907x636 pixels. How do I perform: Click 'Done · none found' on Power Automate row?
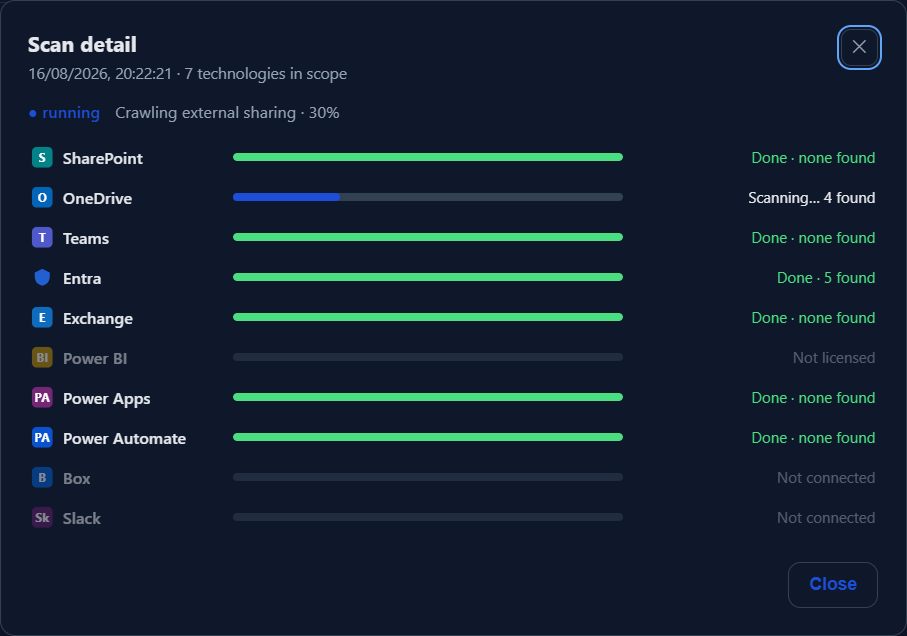(x=813, y=438)
